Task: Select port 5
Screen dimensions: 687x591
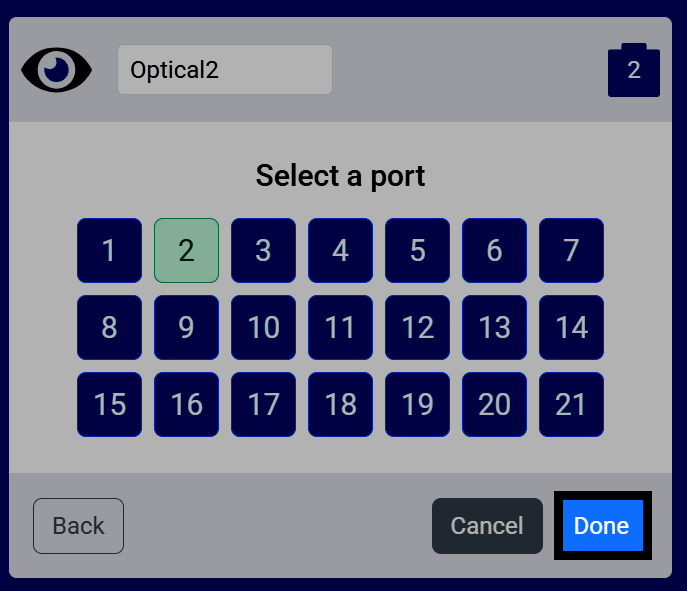Action: [418, 251]
